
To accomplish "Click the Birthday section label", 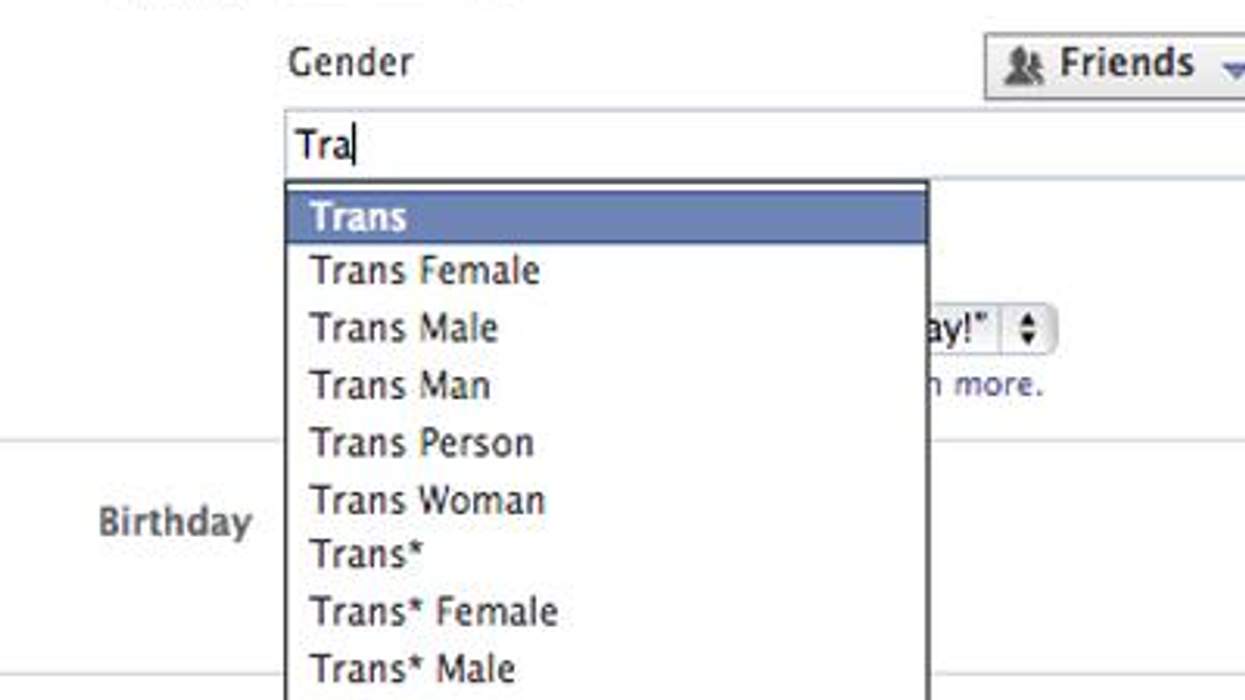I will tap(177, 519).
